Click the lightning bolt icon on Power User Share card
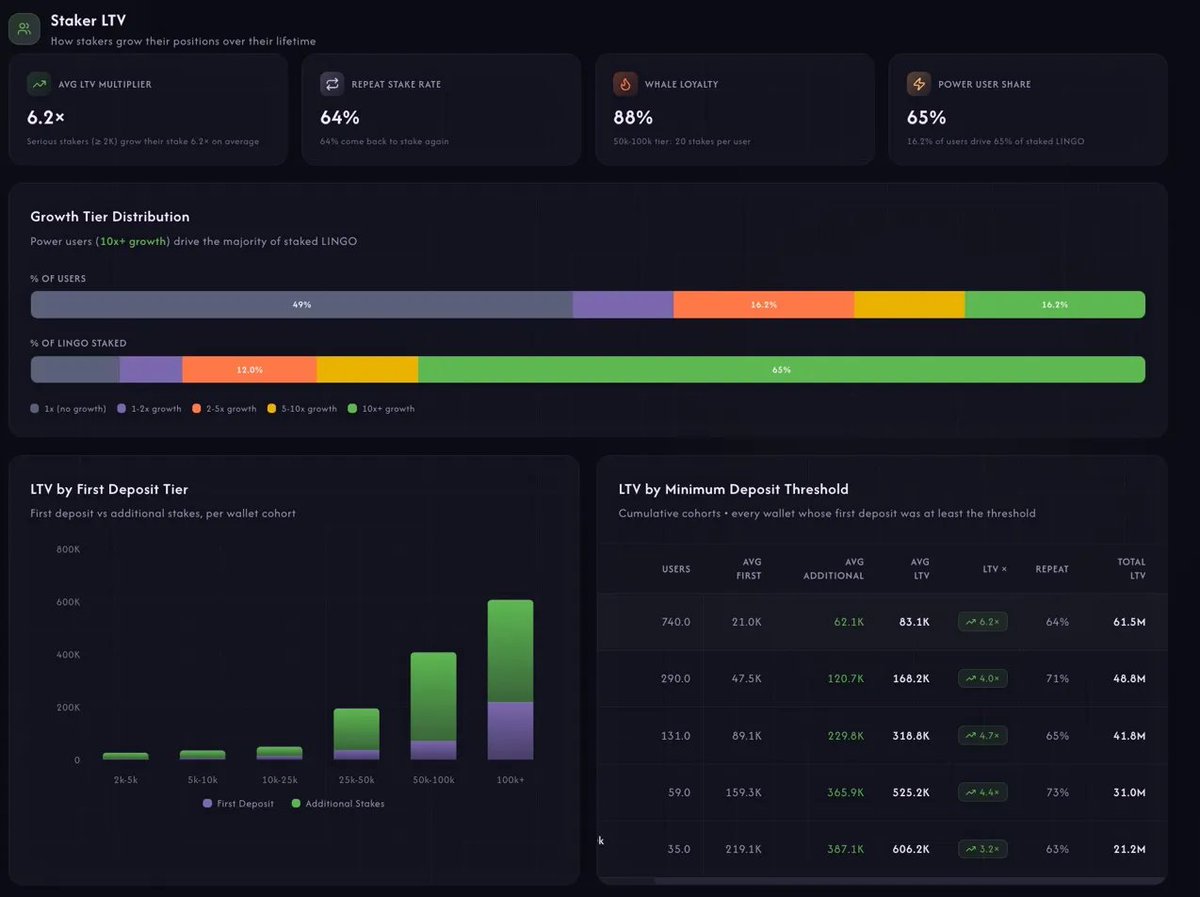 (x=920, y=84)
